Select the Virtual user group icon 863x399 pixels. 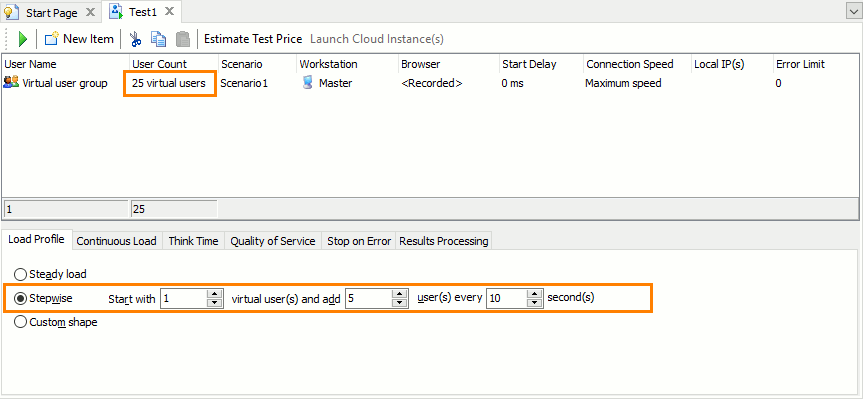11,83
